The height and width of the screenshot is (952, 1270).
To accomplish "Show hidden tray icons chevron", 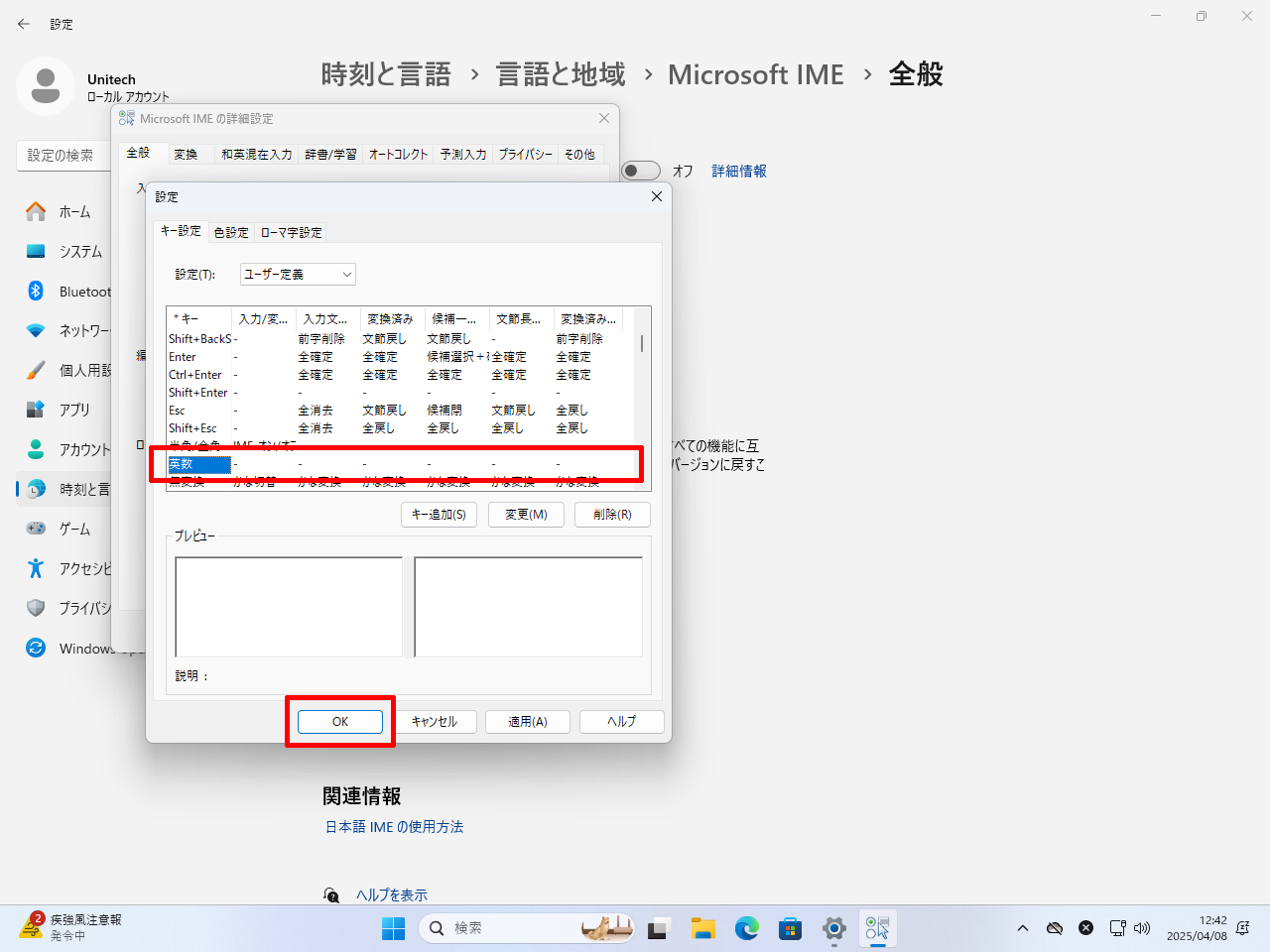I will pyautogui.click(x=1023, y=928).
